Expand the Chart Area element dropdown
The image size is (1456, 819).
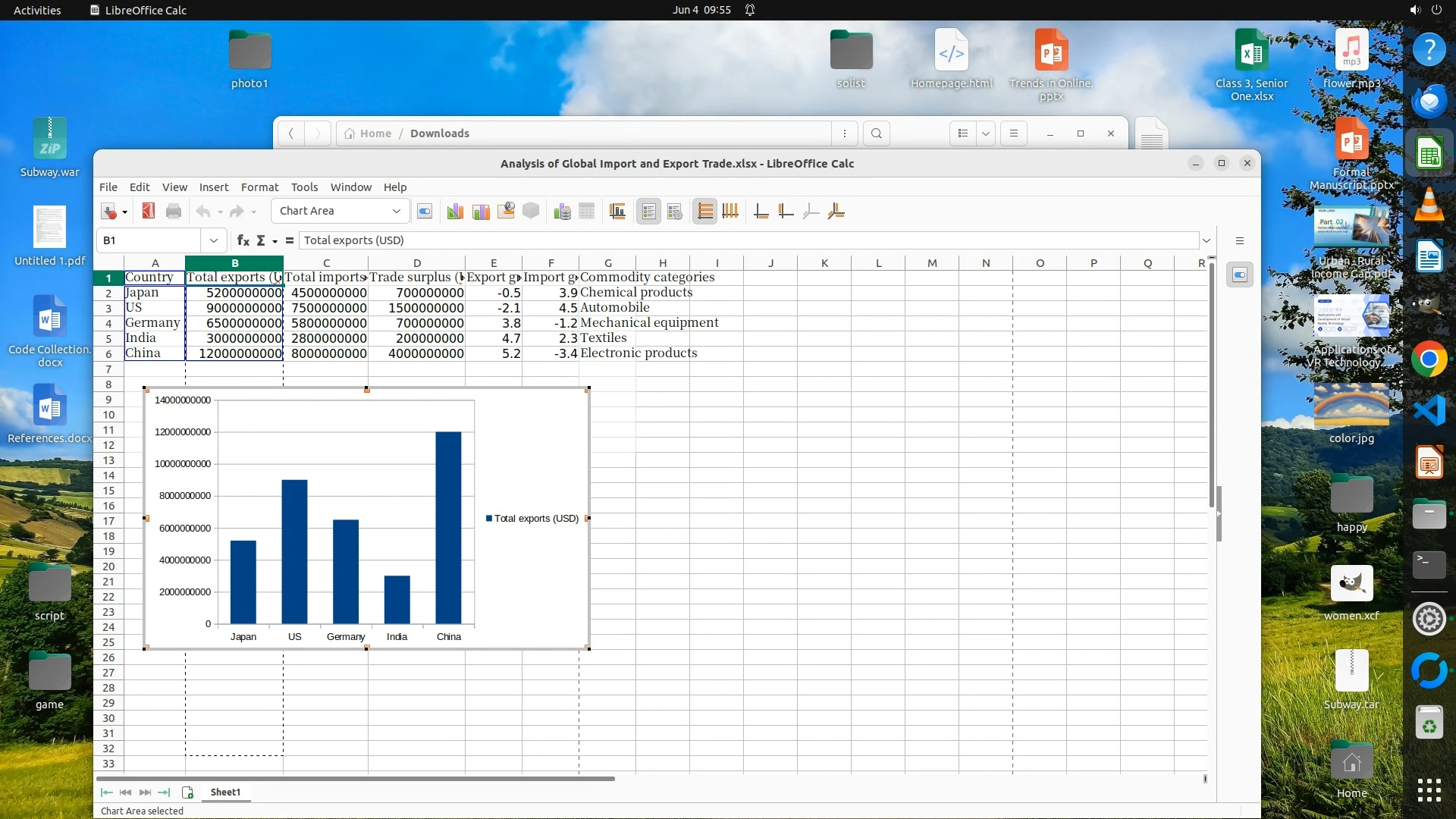(396, 211)
